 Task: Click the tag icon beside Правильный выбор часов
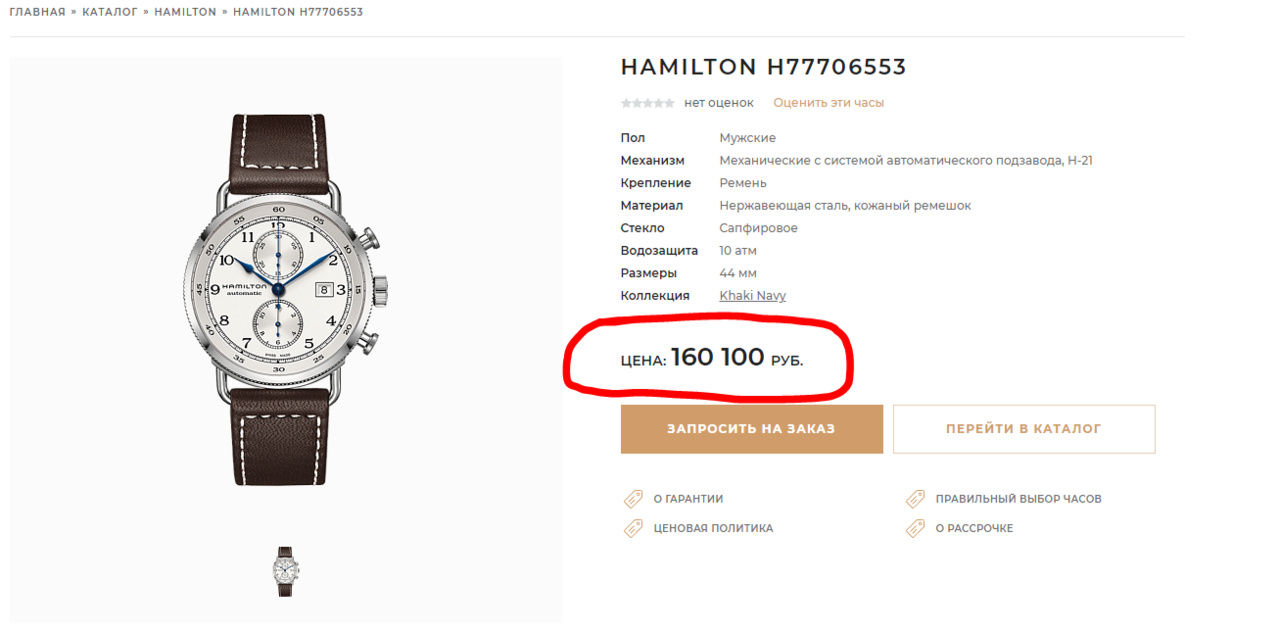[915, 499]
